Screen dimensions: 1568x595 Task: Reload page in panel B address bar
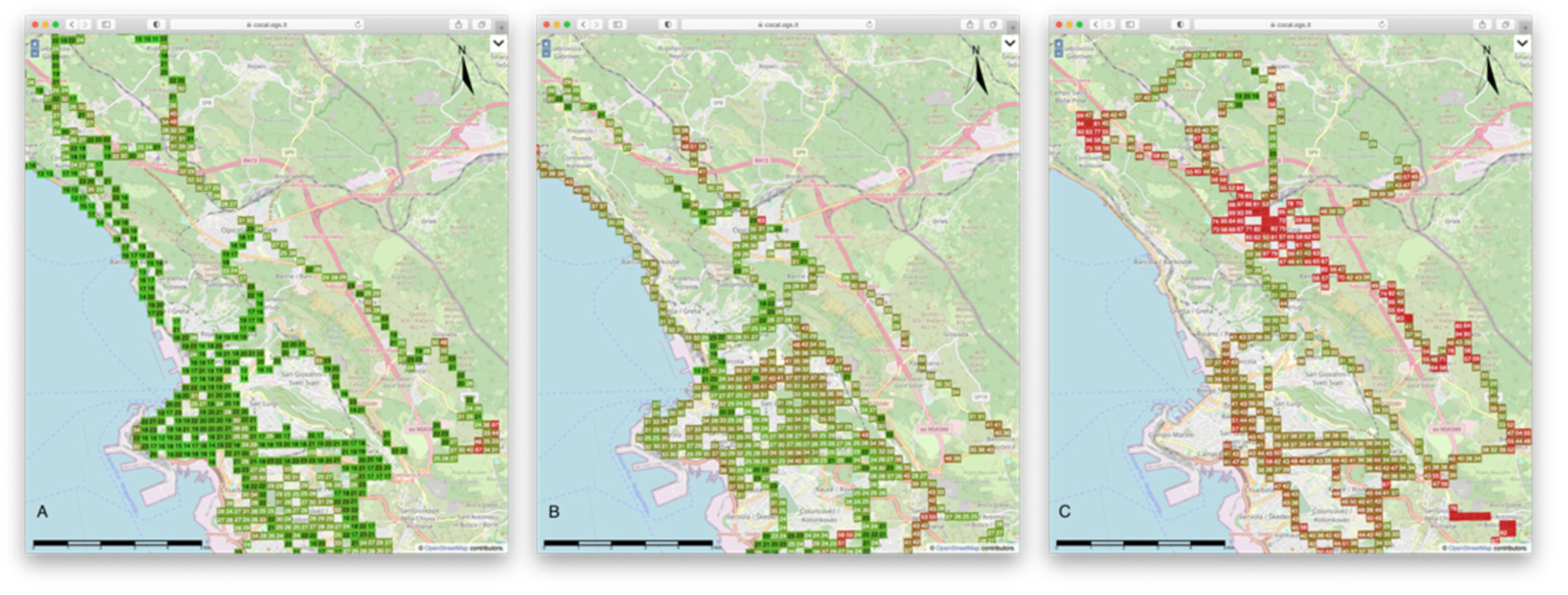click(x=869, y=25)
